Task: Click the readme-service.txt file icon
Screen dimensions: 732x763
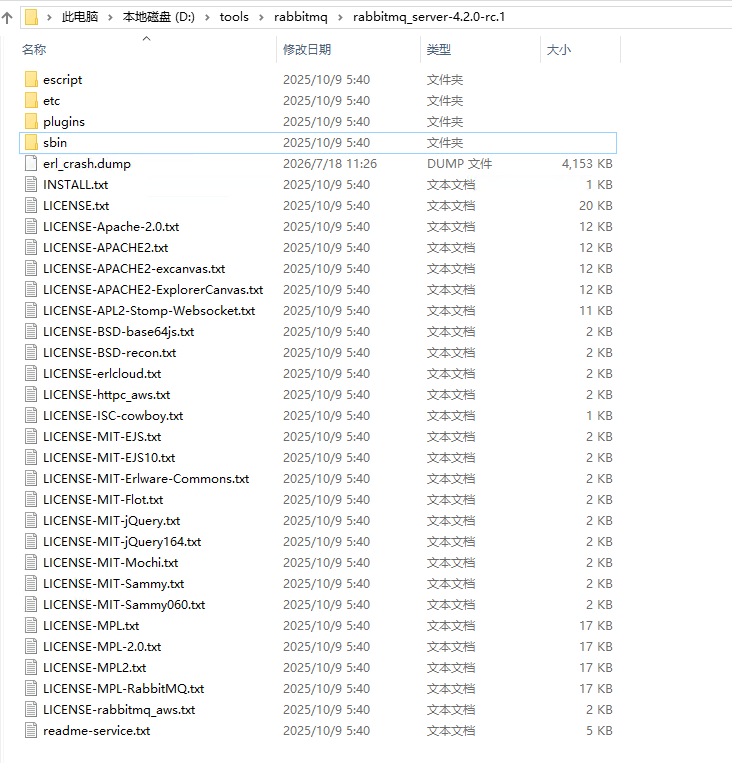Action: tap(31, 730)
